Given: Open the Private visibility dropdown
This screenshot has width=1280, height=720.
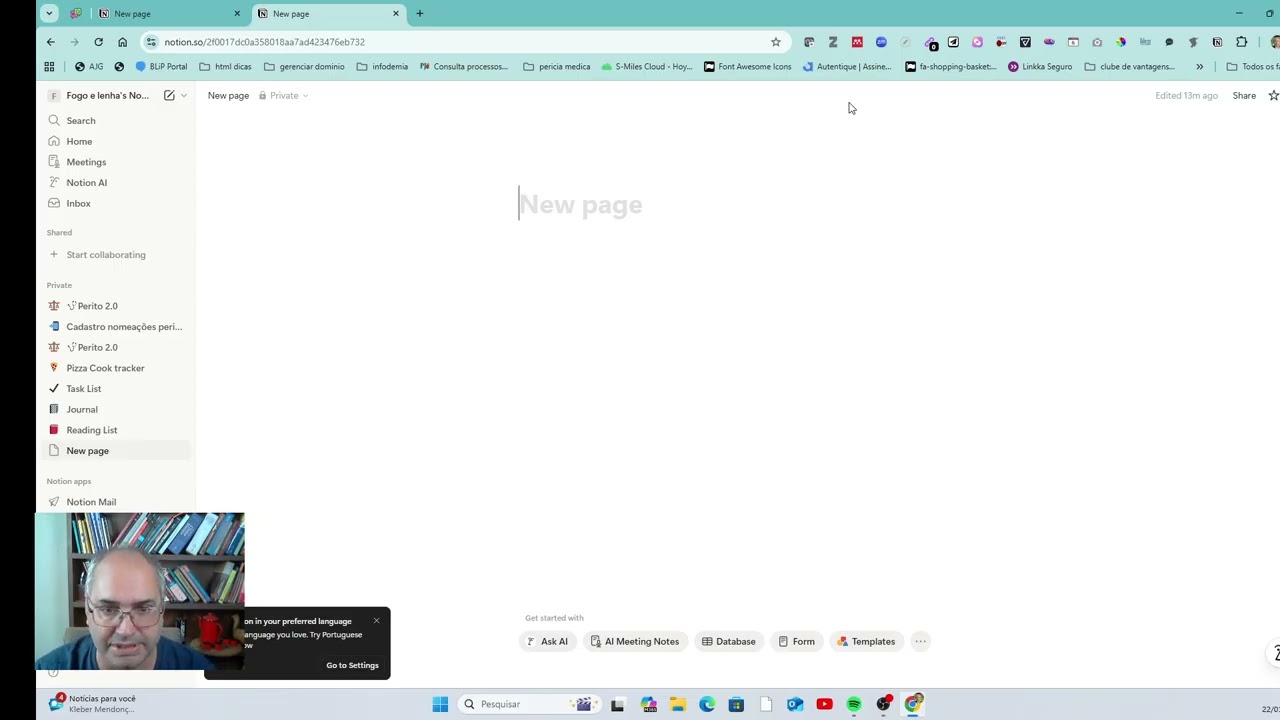Looking at the screenshot, I should pyautogui.click(x=284, y=95).
